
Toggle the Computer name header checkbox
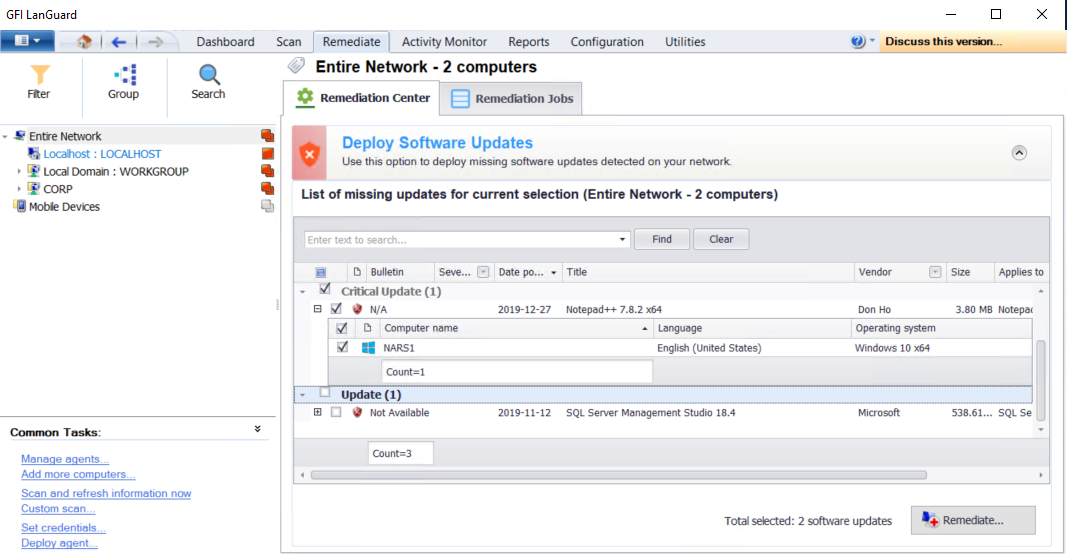coord(342,328)
